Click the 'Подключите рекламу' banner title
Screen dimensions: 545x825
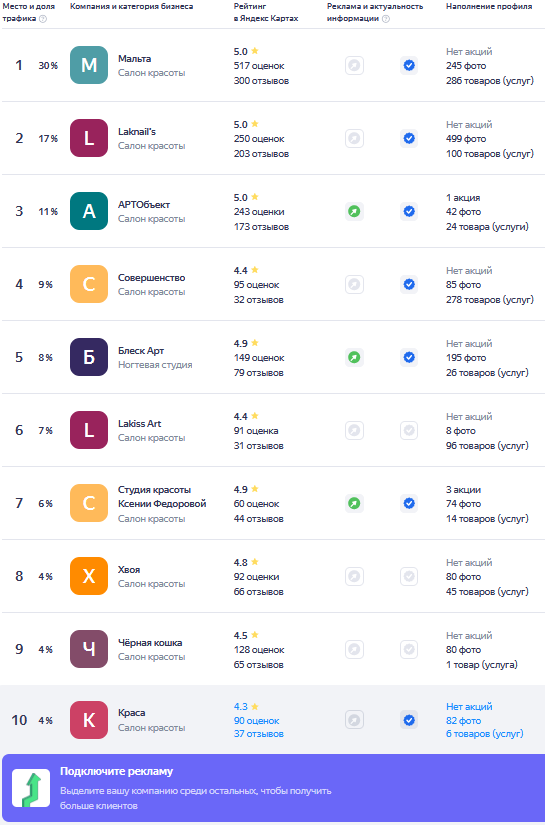coord(116,771)
